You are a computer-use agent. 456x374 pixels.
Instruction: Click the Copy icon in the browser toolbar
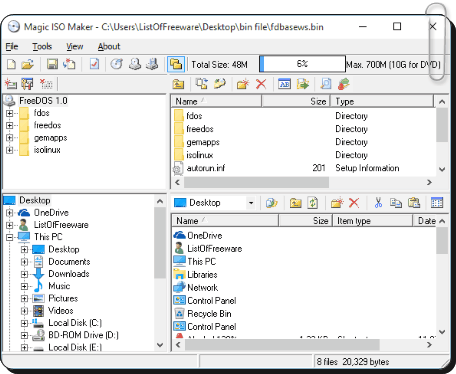[396, 203]
